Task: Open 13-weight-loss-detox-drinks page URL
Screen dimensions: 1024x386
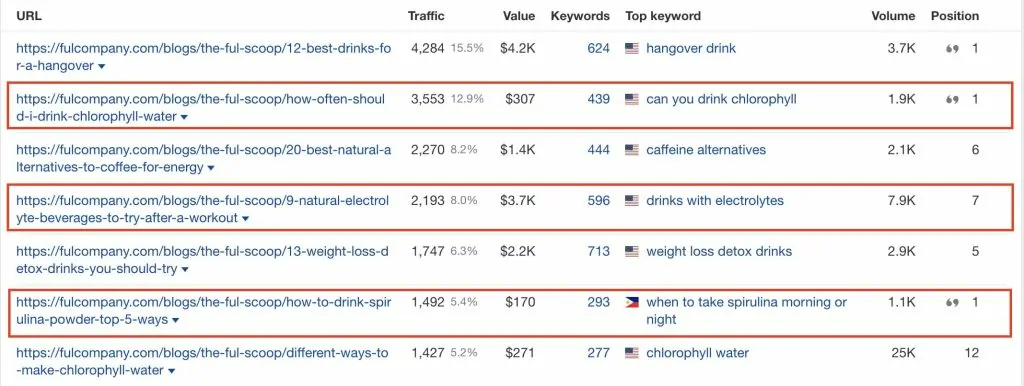Action: click(202, 260)
